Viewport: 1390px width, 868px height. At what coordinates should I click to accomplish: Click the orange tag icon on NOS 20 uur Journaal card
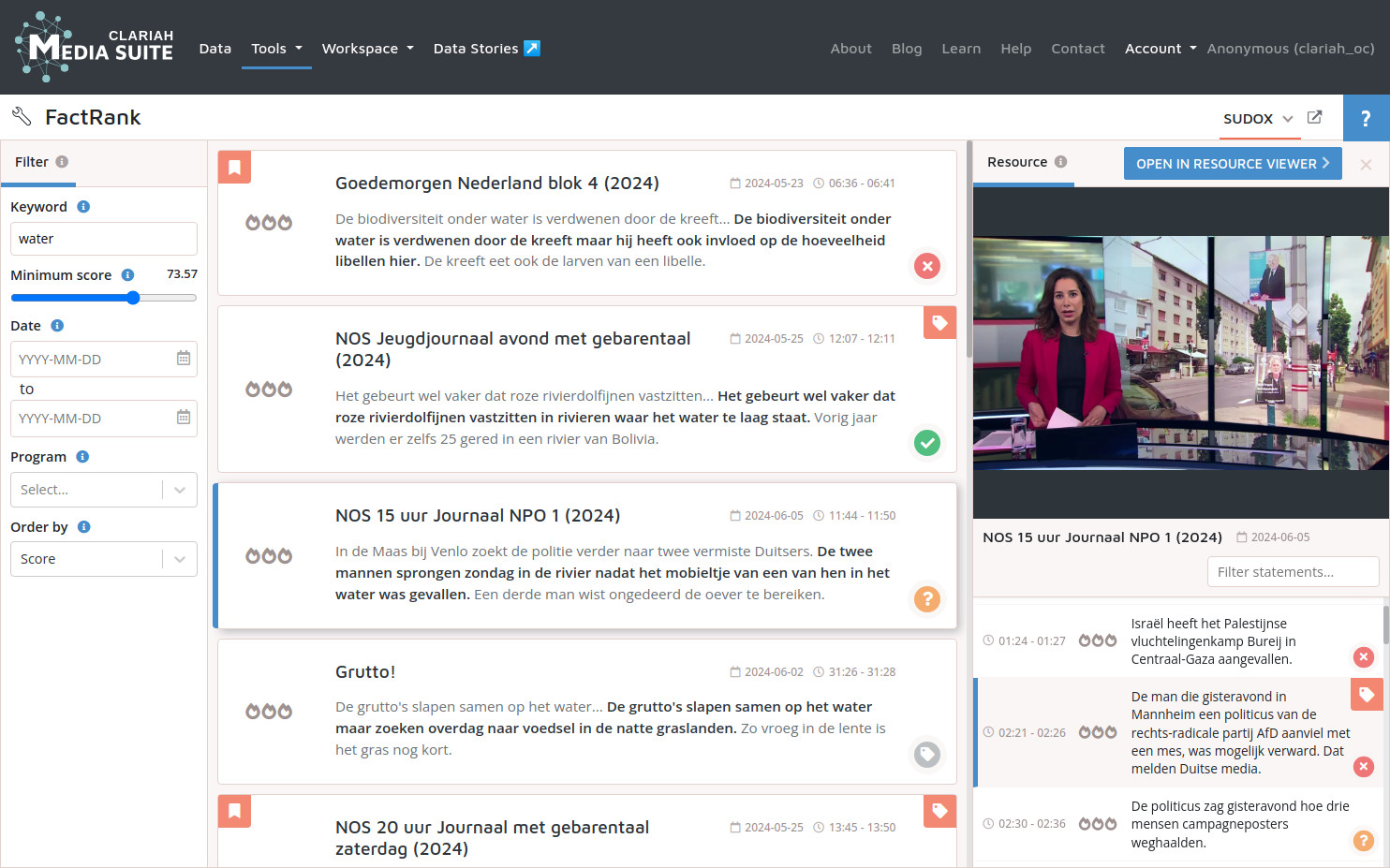(939, 811)
